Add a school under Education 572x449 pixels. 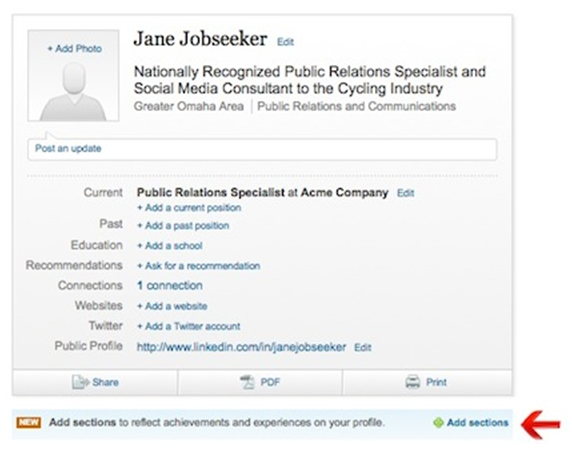coord(170,245)
